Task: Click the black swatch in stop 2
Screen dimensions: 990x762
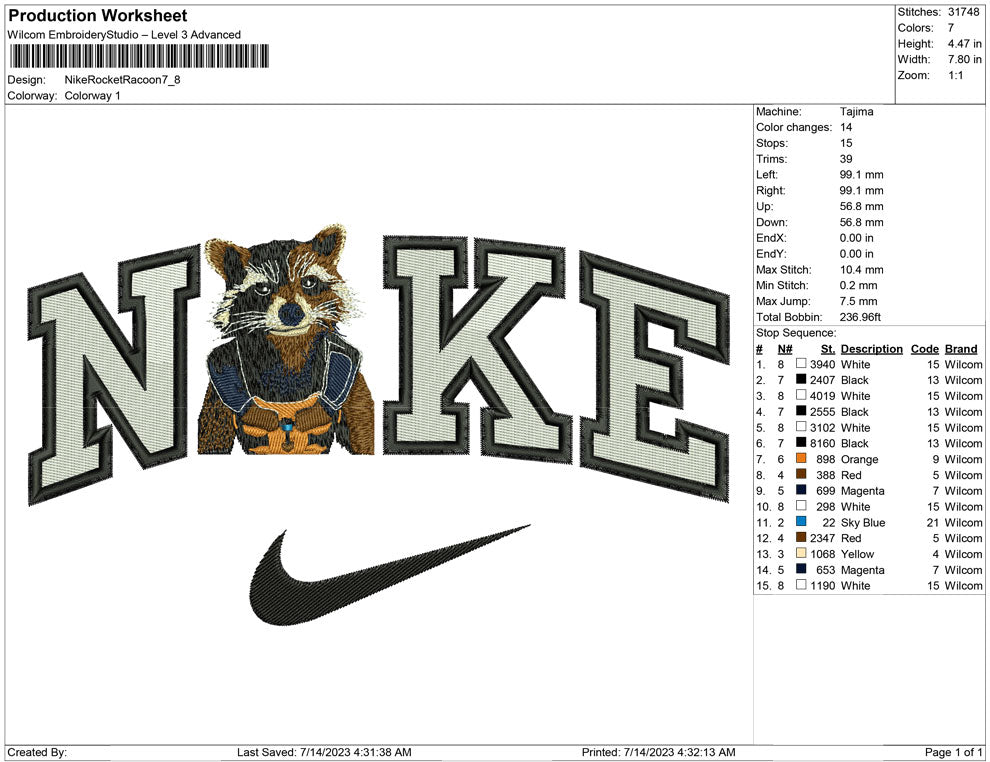Action: (801, 379)
